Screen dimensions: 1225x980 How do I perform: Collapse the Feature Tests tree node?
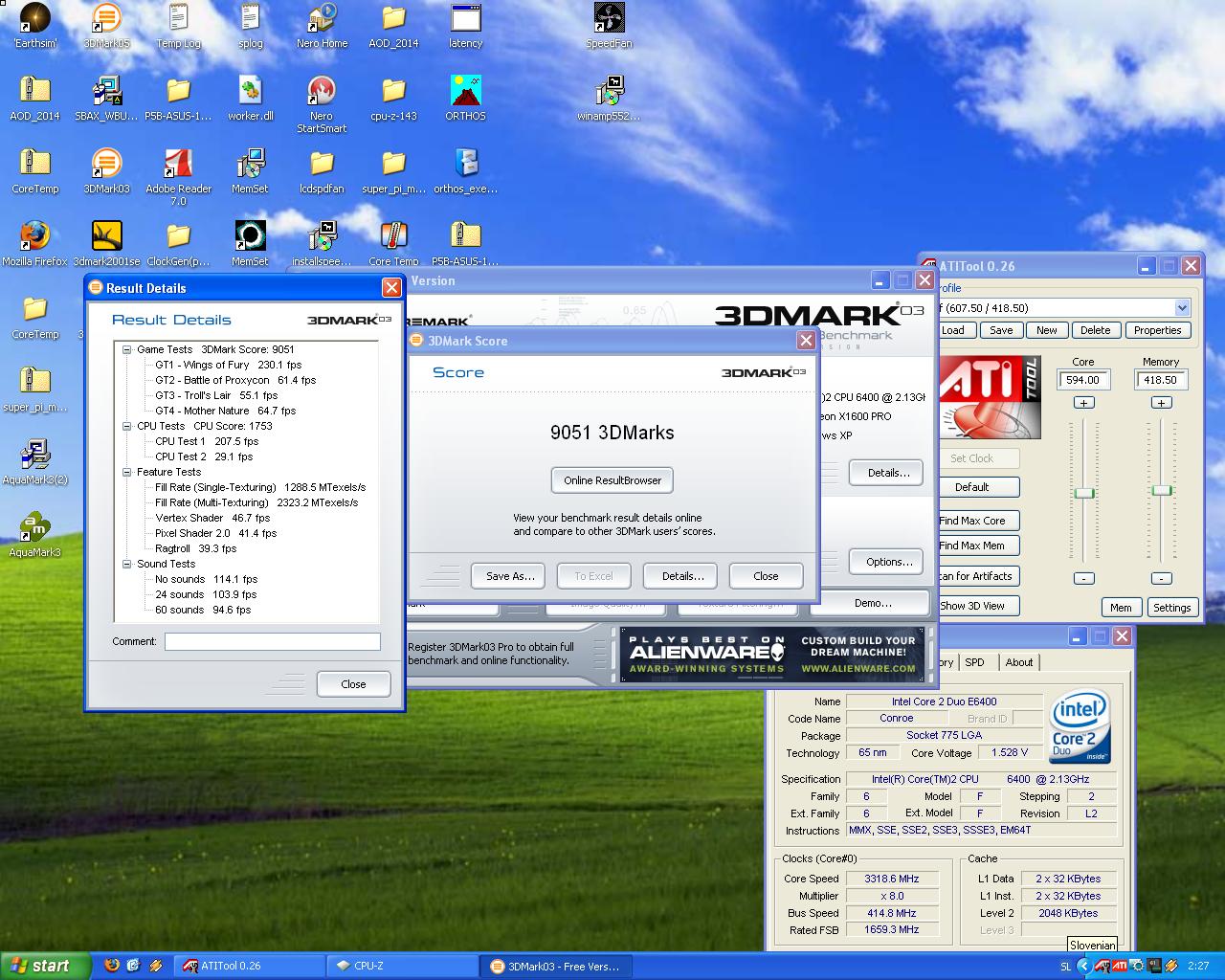126,472
